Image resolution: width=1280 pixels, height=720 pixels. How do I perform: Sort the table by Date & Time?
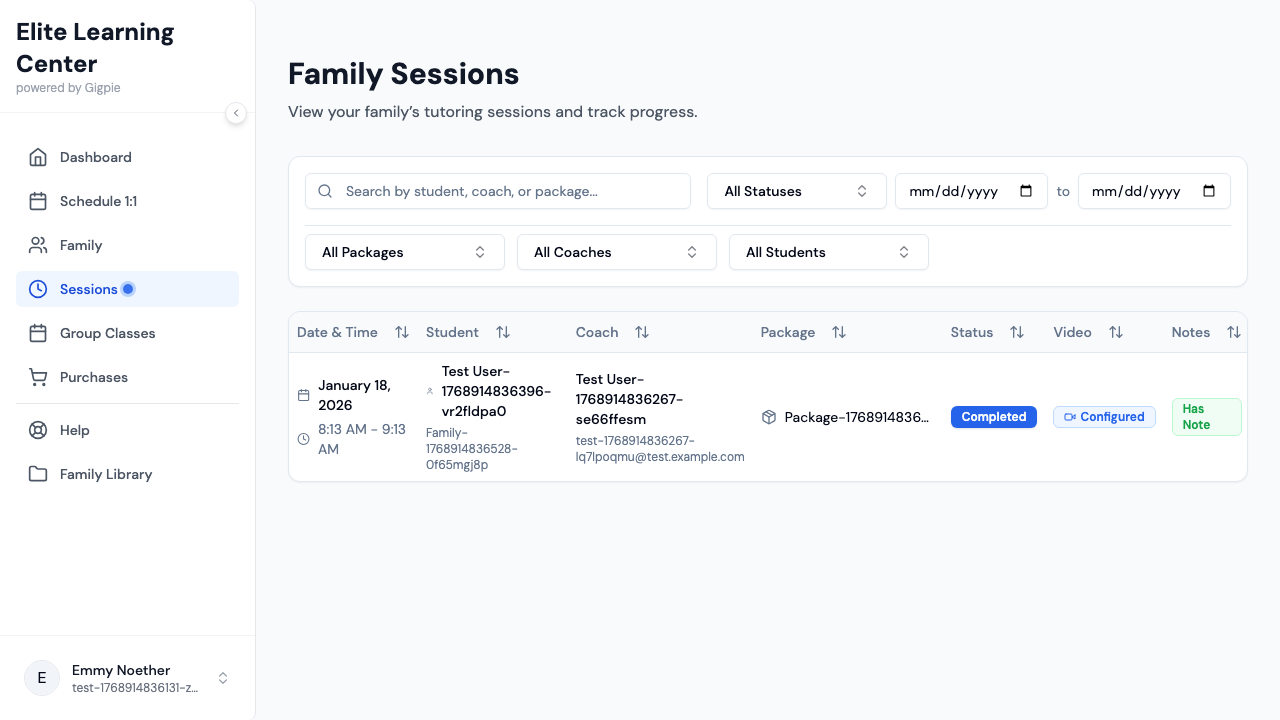402,332
